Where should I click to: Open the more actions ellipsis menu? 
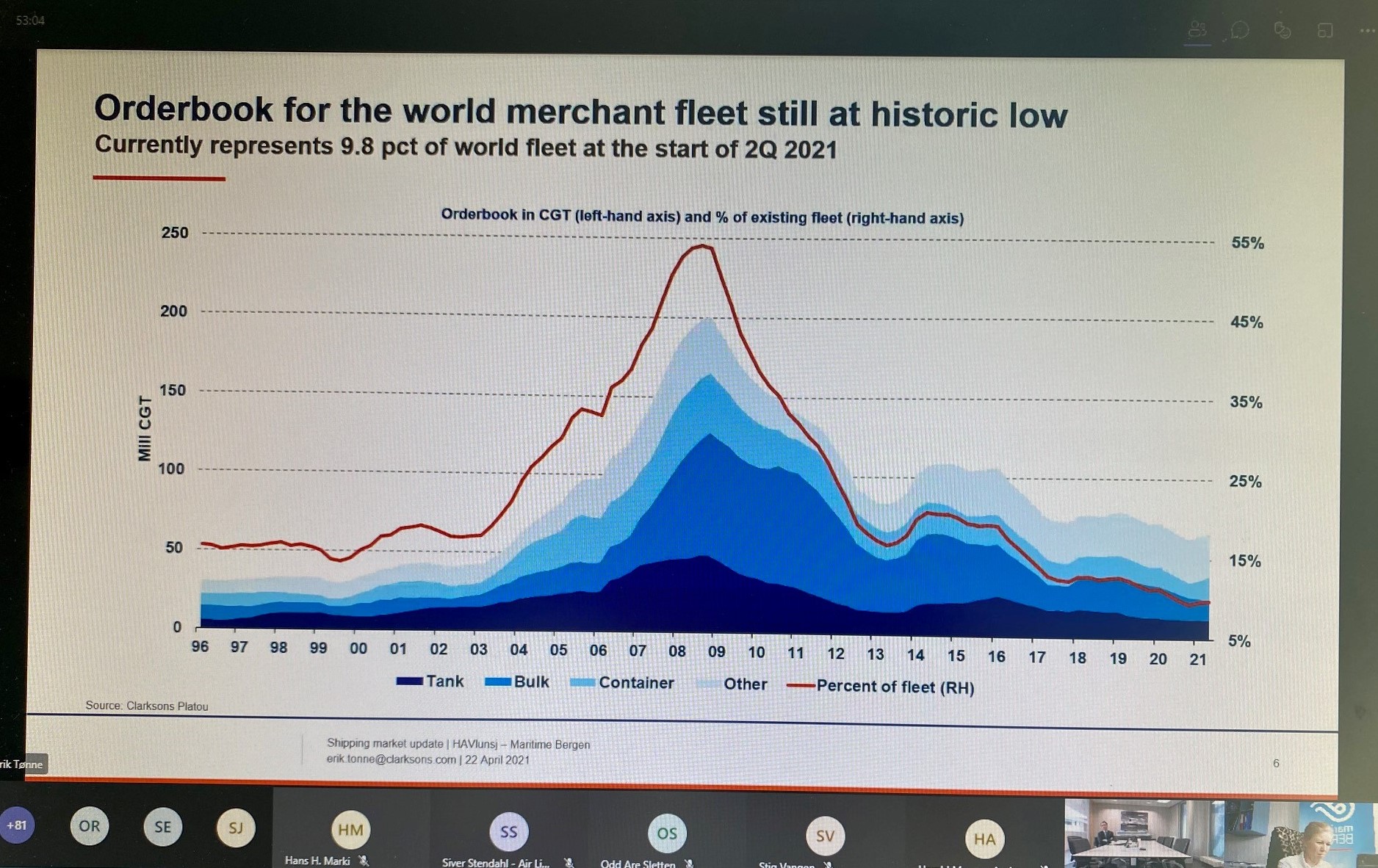coord(1366,31)
